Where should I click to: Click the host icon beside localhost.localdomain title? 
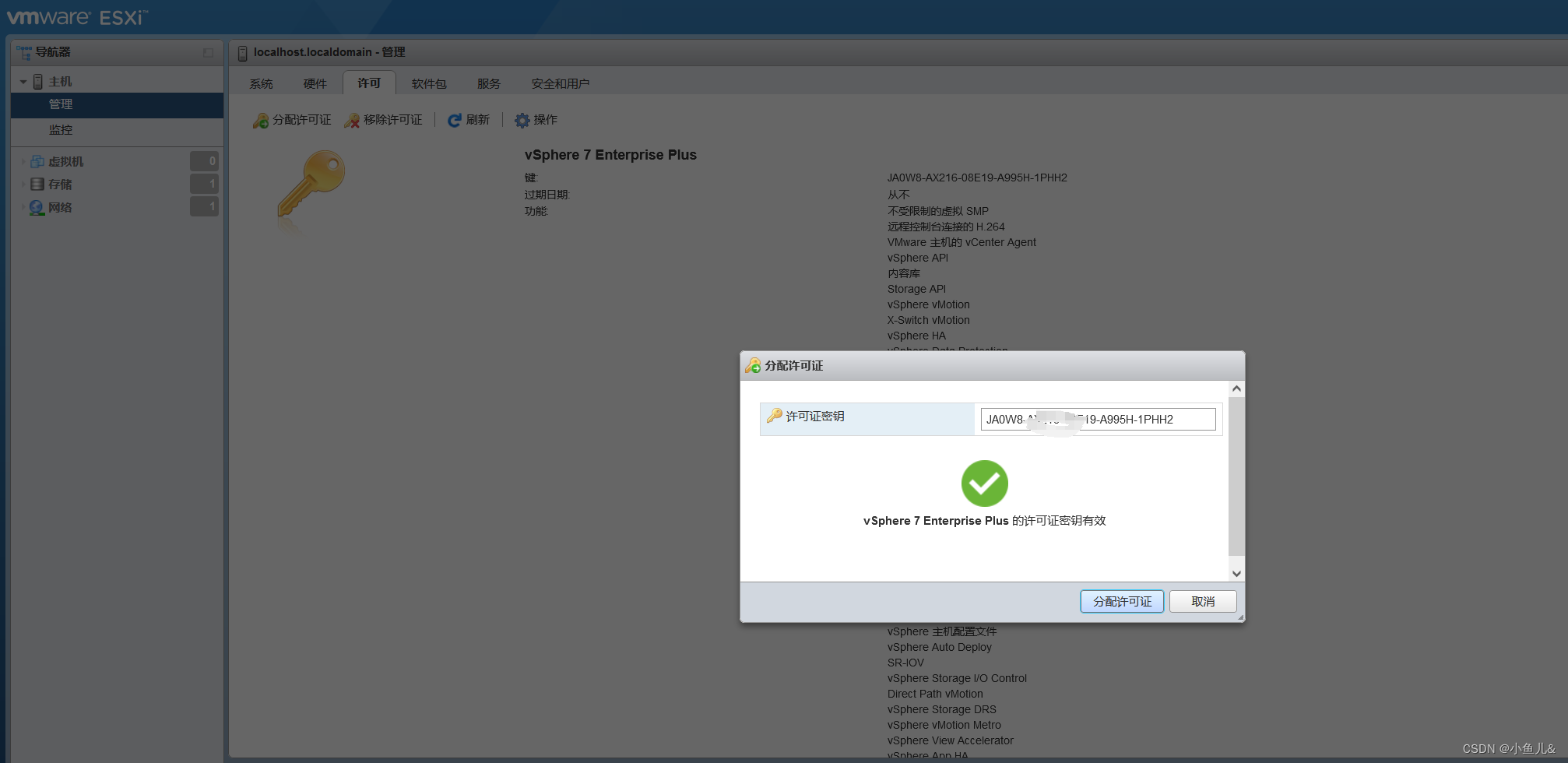[x=243, y=53]
